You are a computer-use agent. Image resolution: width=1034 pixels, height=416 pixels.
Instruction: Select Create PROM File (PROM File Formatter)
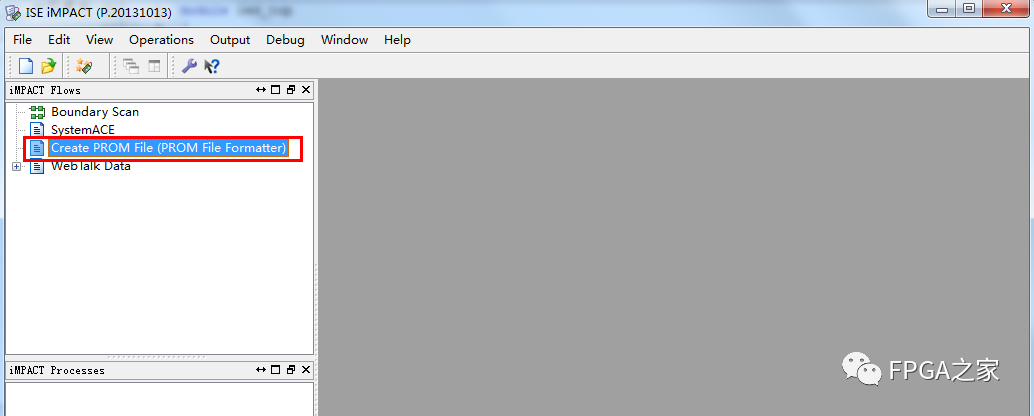[x=169, y=148]
